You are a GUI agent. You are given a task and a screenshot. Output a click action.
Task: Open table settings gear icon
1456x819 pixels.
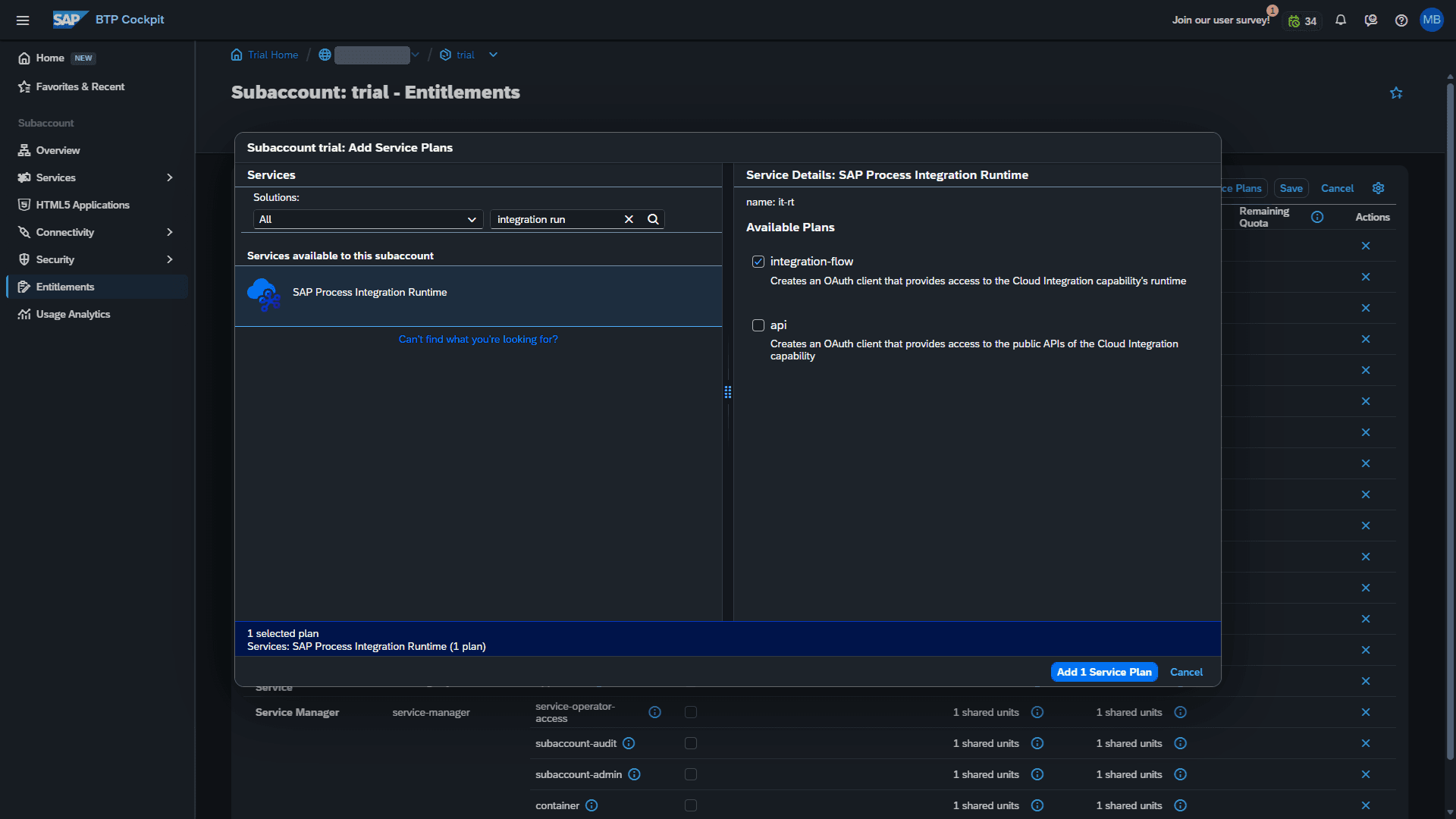(1379, 188)
